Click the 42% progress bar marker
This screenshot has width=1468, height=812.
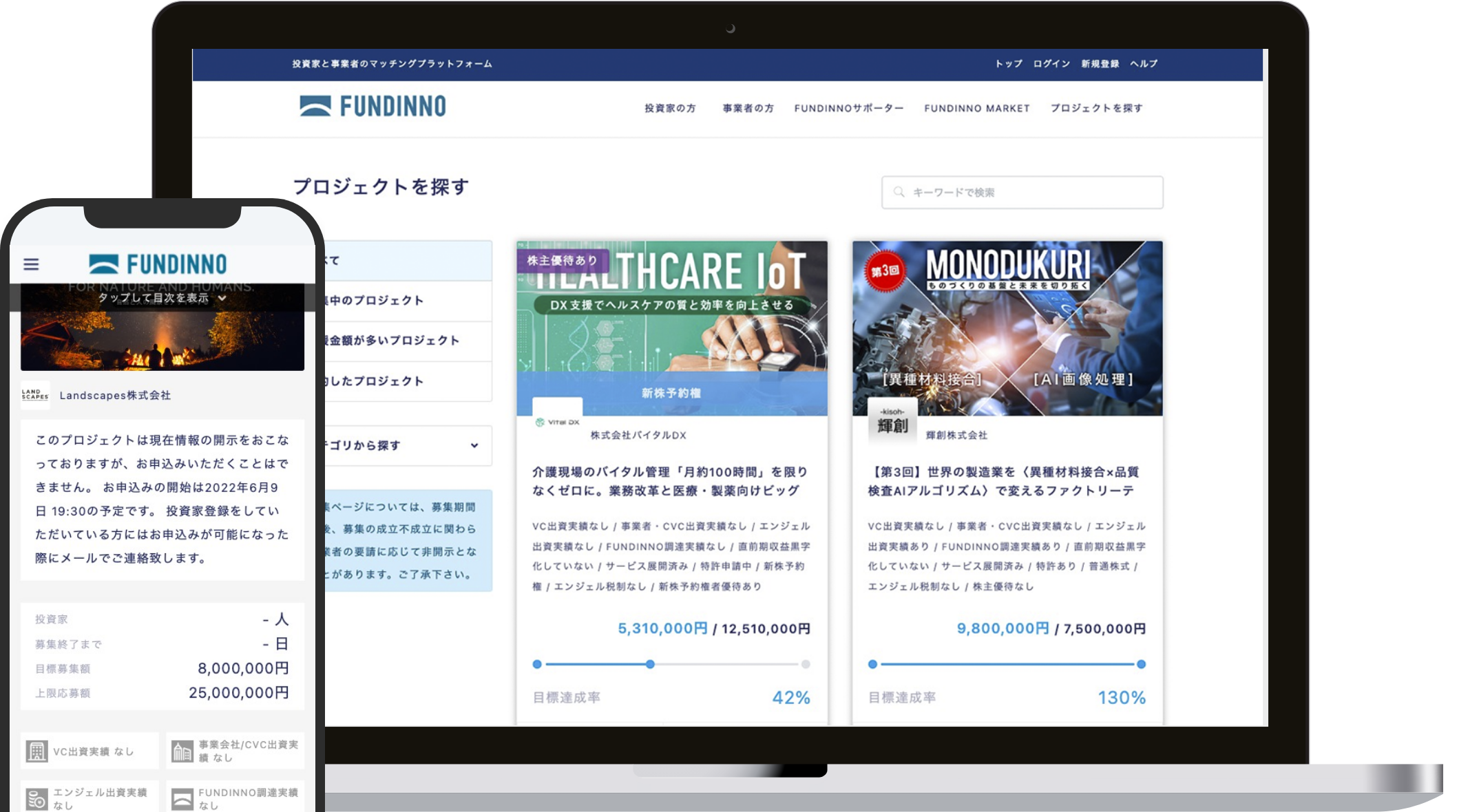point(650,664)
